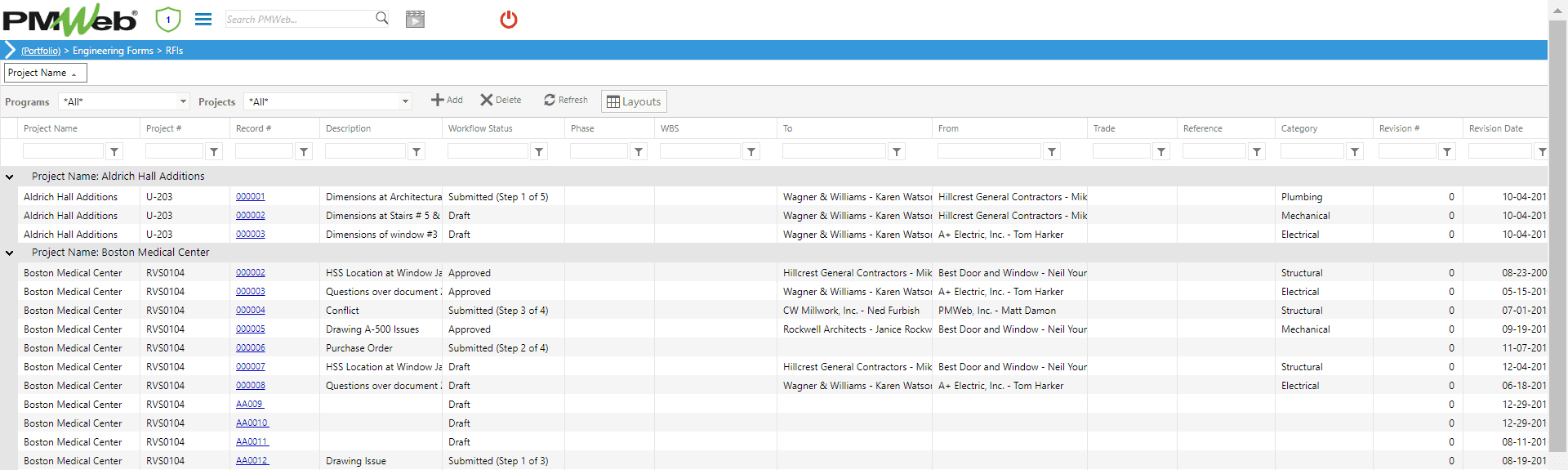Expand the breadcrumb chevron arrow
Viewport: 1568px width, 470px height.
coord(10,50)
